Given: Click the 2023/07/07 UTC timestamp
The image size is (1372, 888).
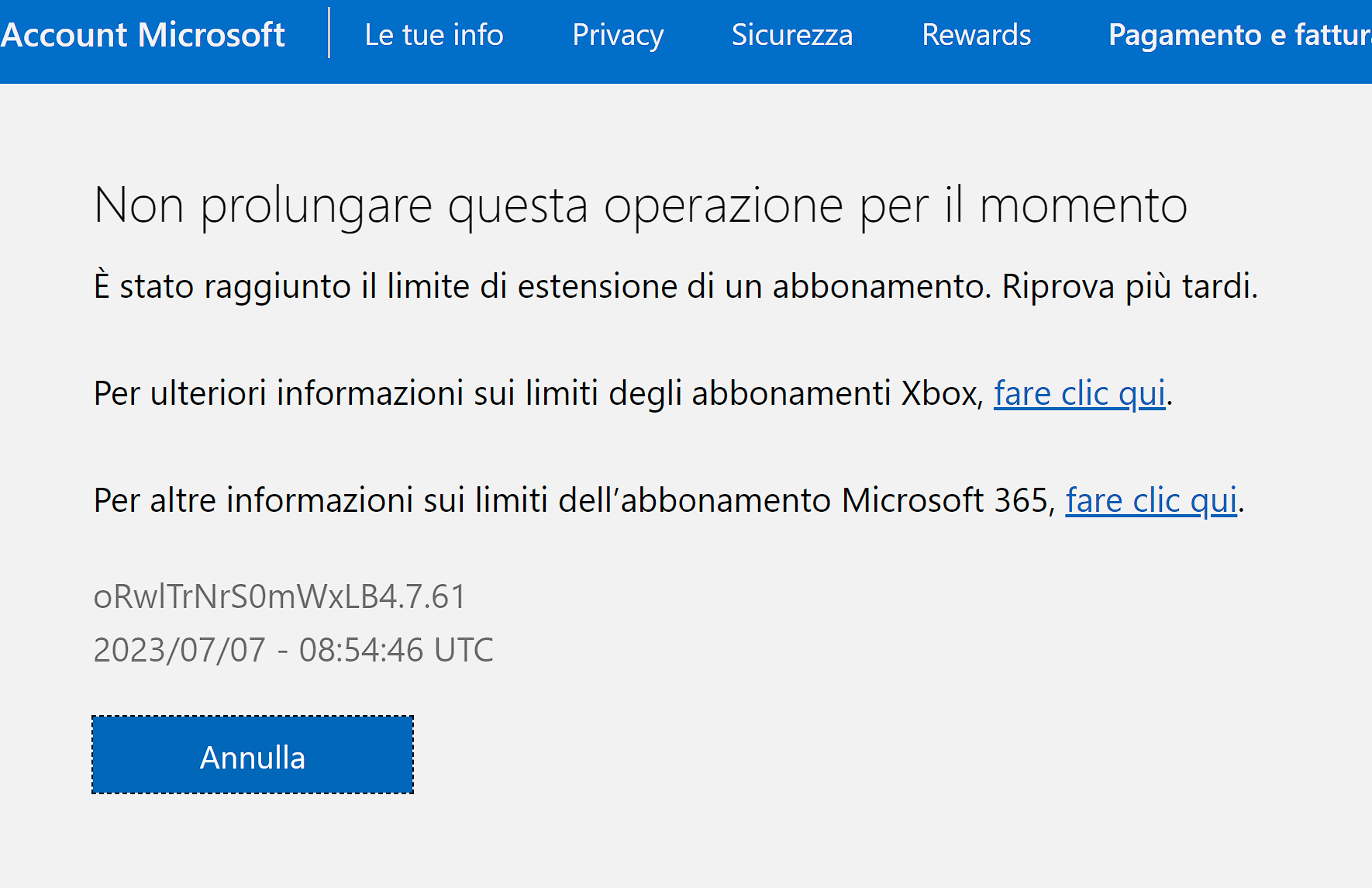Looking at the screenshot, I should 294,650.
